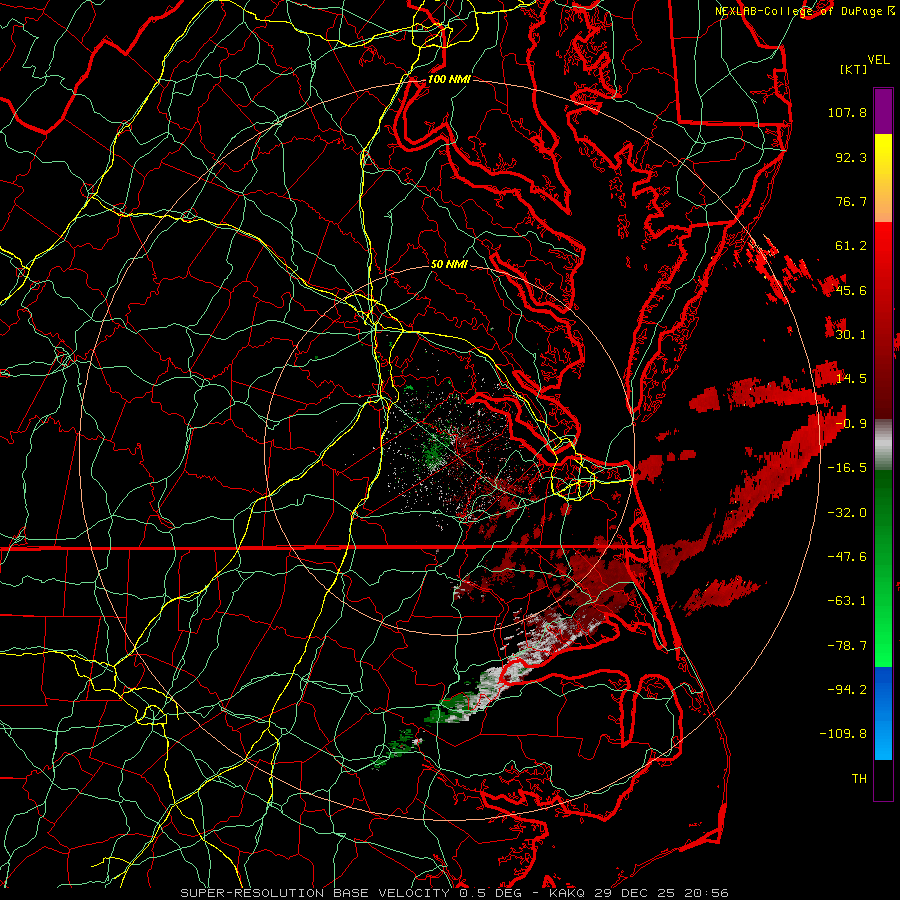This screenshot has height=900, width=900.
Task: Select the 14.5 scale label
Action: pyautogui.click(x=851, y=379)
